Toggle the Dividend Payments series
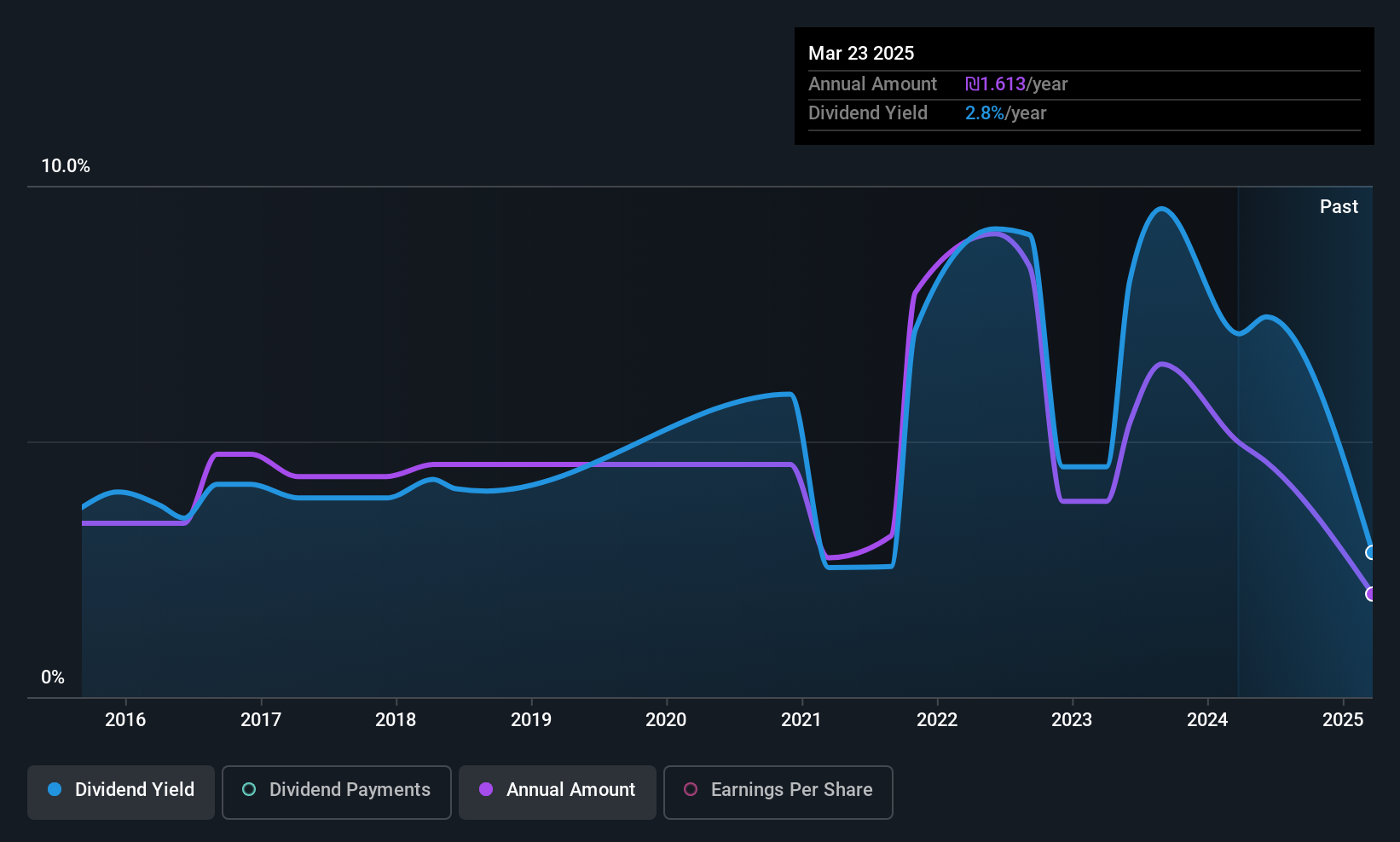 (337, 792)
